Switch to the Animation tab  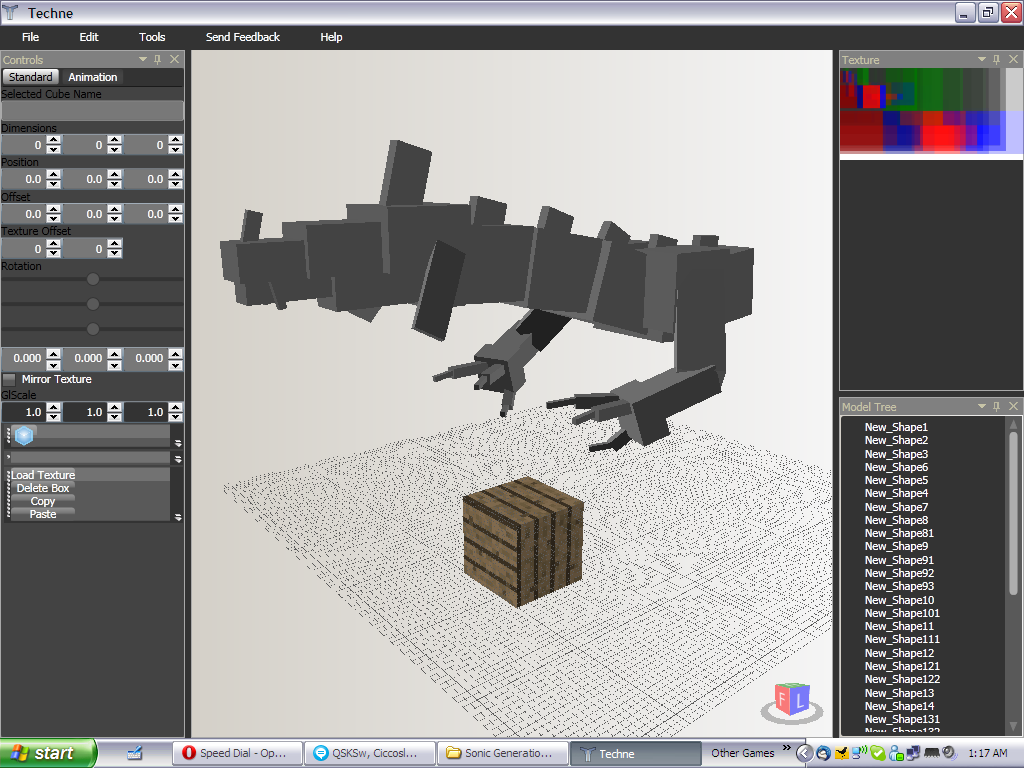[x=92, y=77]
